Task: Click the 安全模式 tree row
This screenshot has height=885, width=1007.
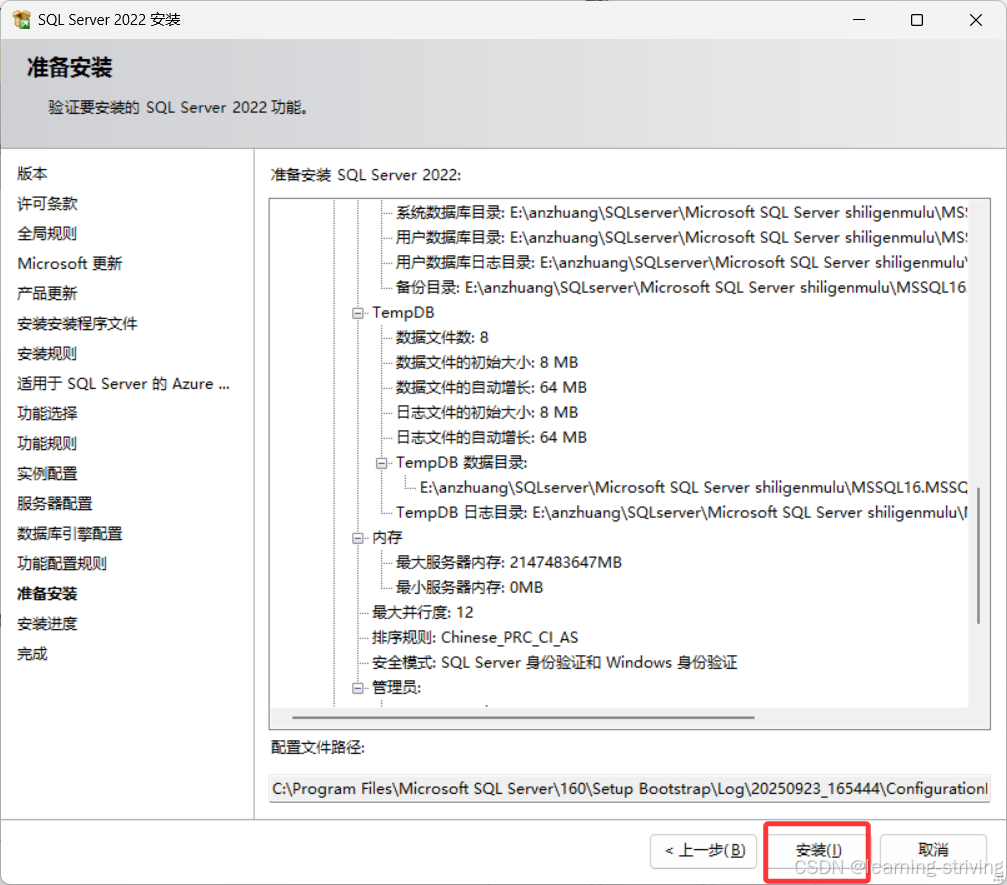Action: 555,663
